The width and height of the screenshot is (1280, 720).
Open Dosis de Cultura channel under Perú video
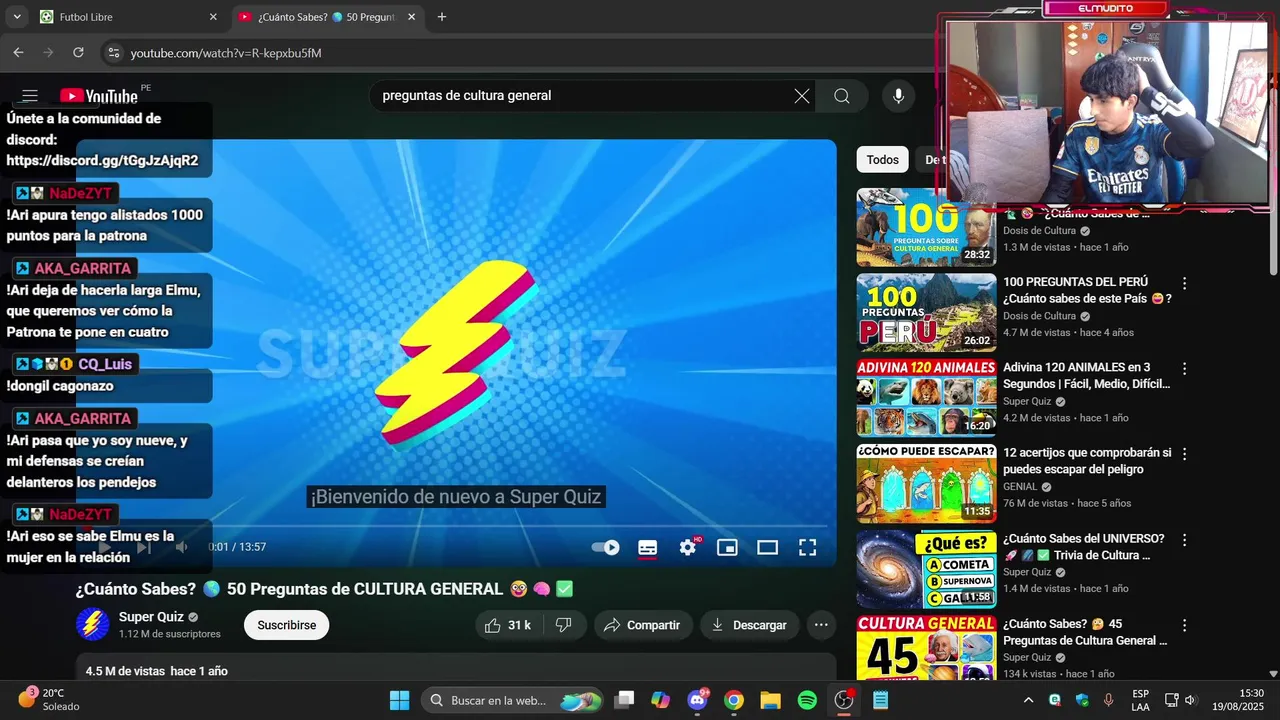click(x=1039, y=316)
